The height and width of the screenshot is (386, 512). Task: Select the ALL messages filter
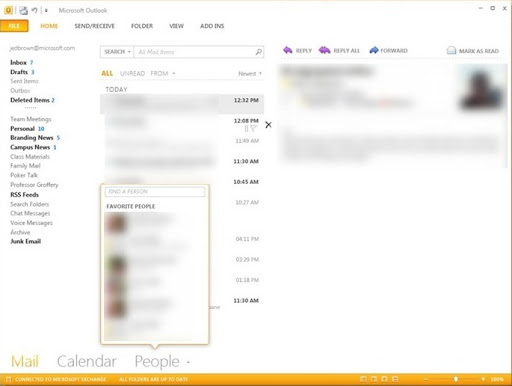(x=107, y=73)
